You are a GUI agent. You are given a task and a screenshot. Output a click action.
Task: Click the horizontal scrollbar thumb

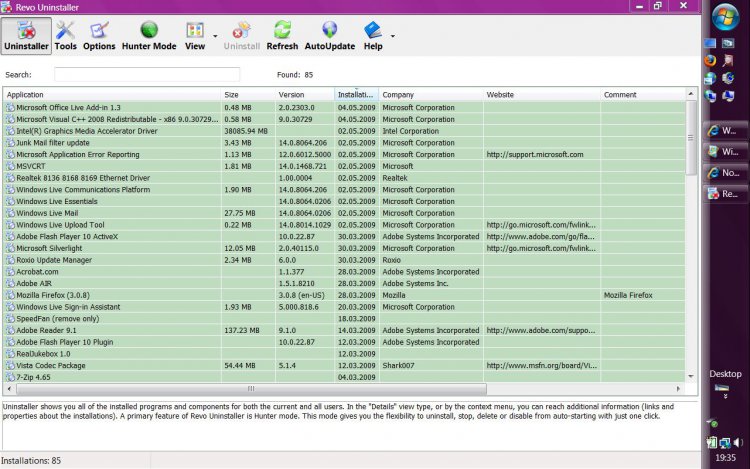click(252, 389)
